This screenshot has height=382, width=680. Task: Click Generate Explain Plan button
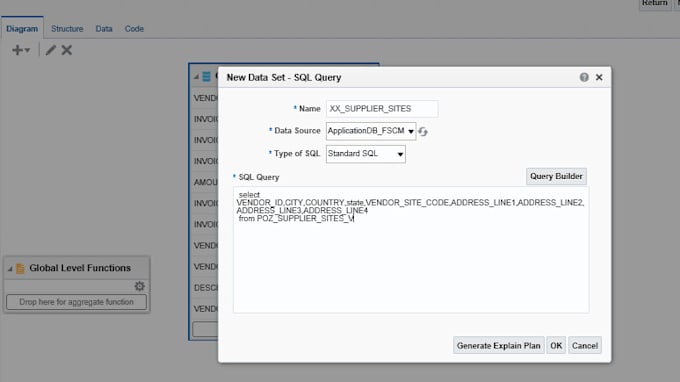[x=498, y=346]
